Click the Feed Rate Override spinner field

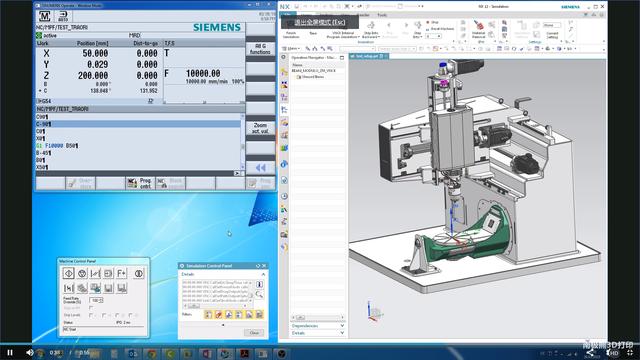[96, 300]
